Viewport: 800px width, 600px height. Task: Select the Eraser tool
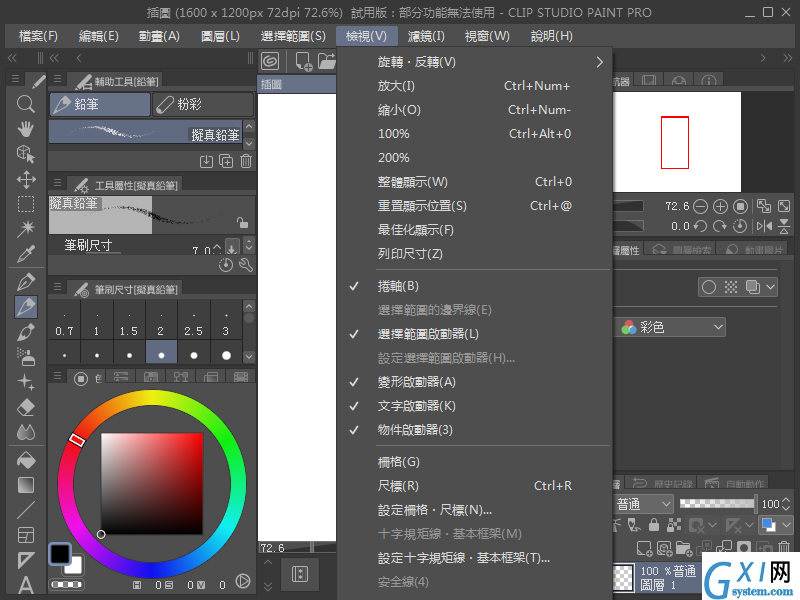coord(26,407)
